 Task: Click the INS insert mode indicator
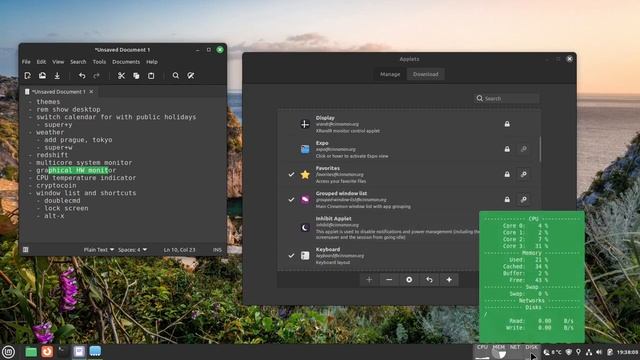[217, 249]
